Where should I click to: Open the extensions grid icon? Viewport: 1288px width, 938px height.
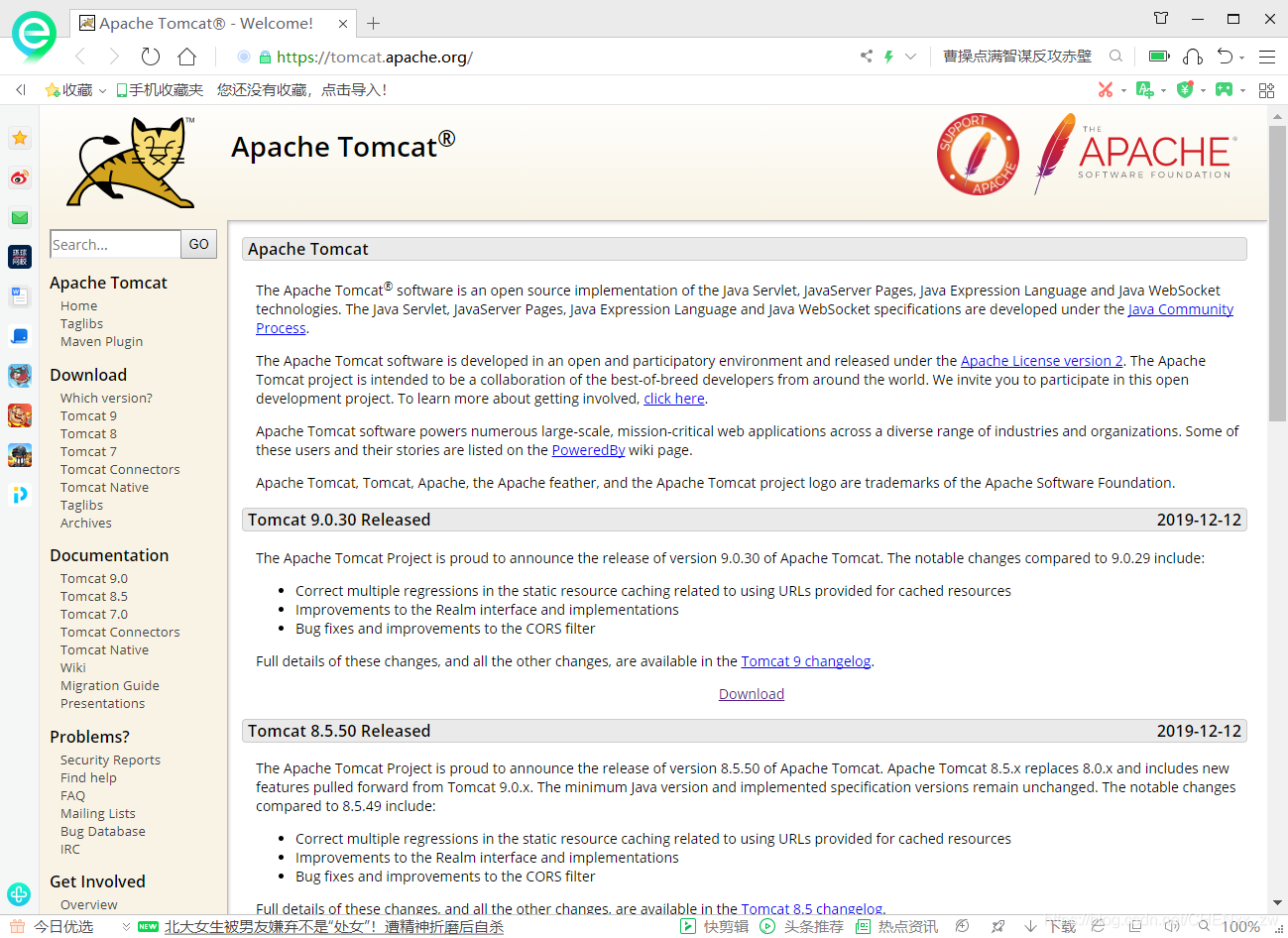click(x=1266, y=90)
